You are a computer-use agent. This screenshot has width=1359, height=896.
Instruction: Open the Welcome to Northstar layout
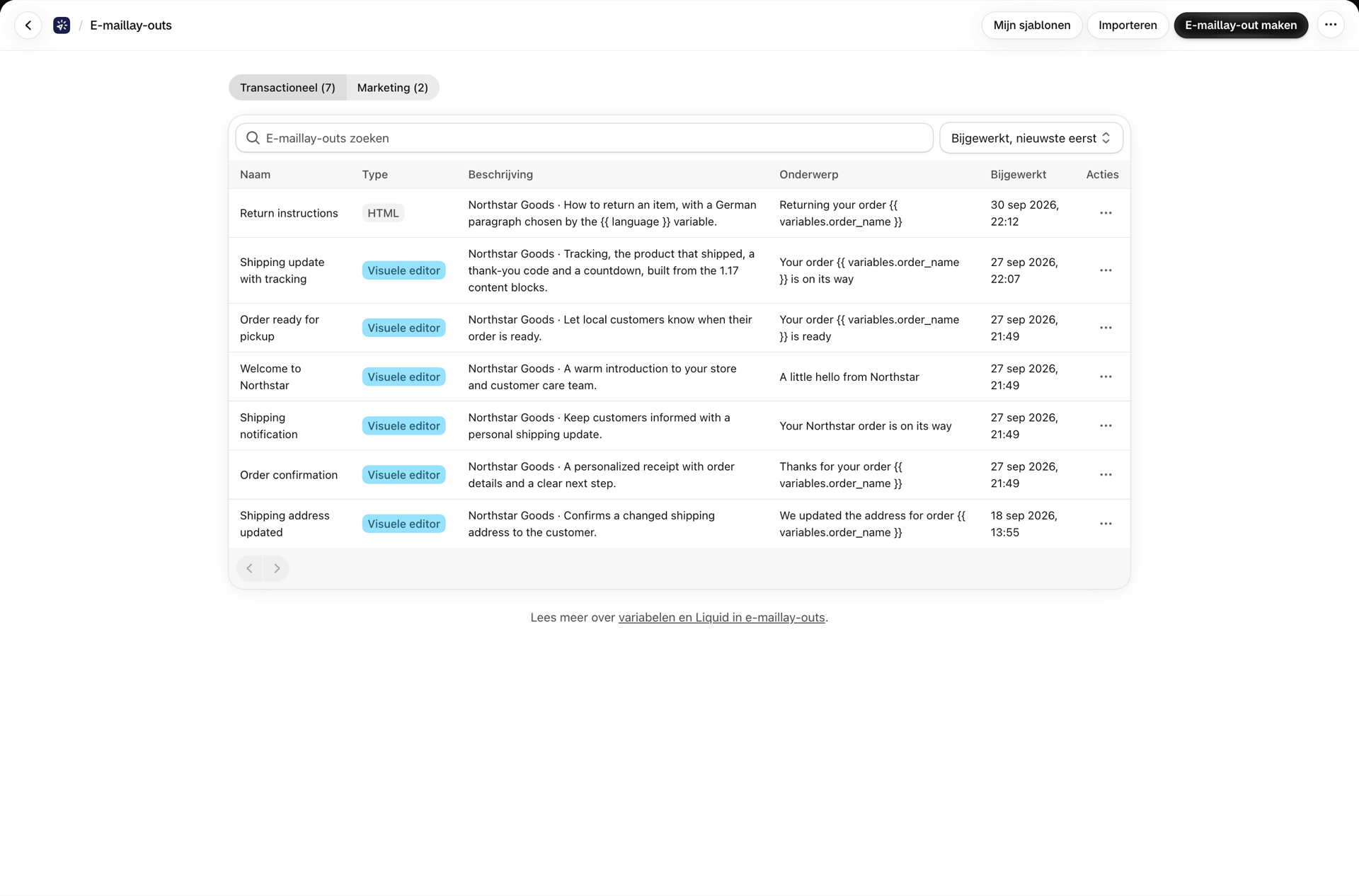click(x=270, y=377)
